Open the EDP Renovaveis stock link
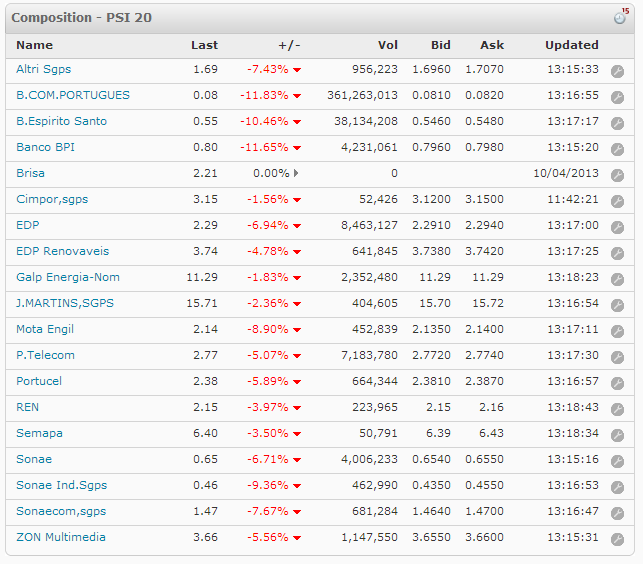The image size is (643, 564). click(x=63, y=251)
